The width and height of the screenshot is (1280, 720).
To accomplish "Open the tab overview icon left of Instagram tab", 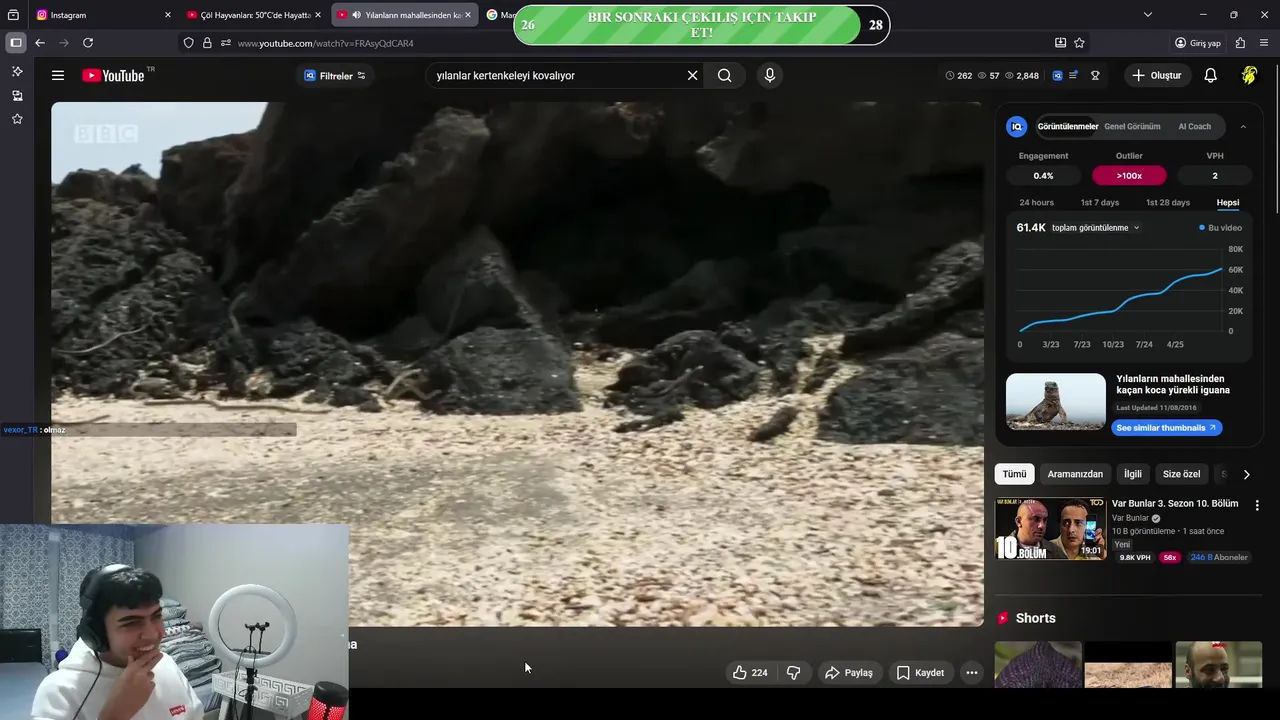I will [13, 15].
